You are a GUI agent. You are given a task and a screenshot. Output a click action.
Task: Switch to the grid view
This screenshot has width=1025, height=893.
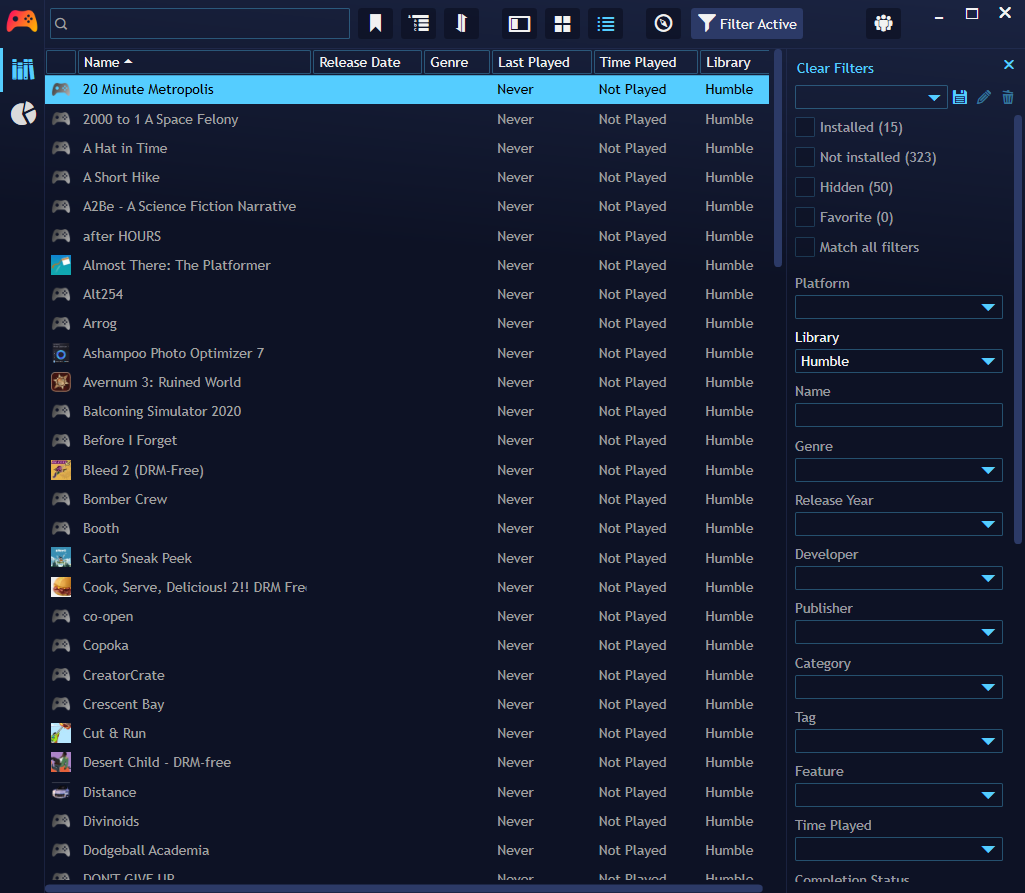(x=562, y=24)
